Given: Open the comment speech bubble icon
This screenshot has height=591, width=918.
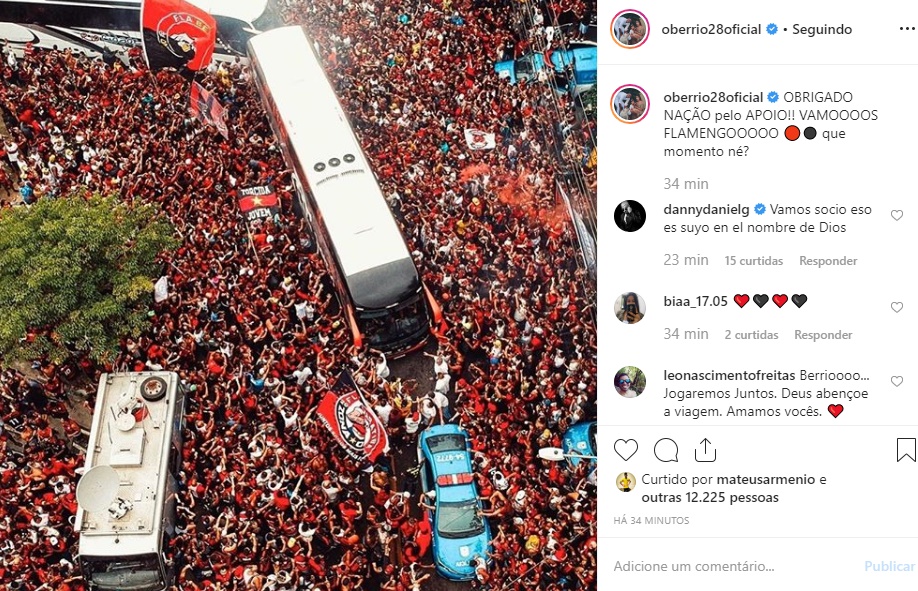Looking at the screenshot, I should click(x=666, y=450).
